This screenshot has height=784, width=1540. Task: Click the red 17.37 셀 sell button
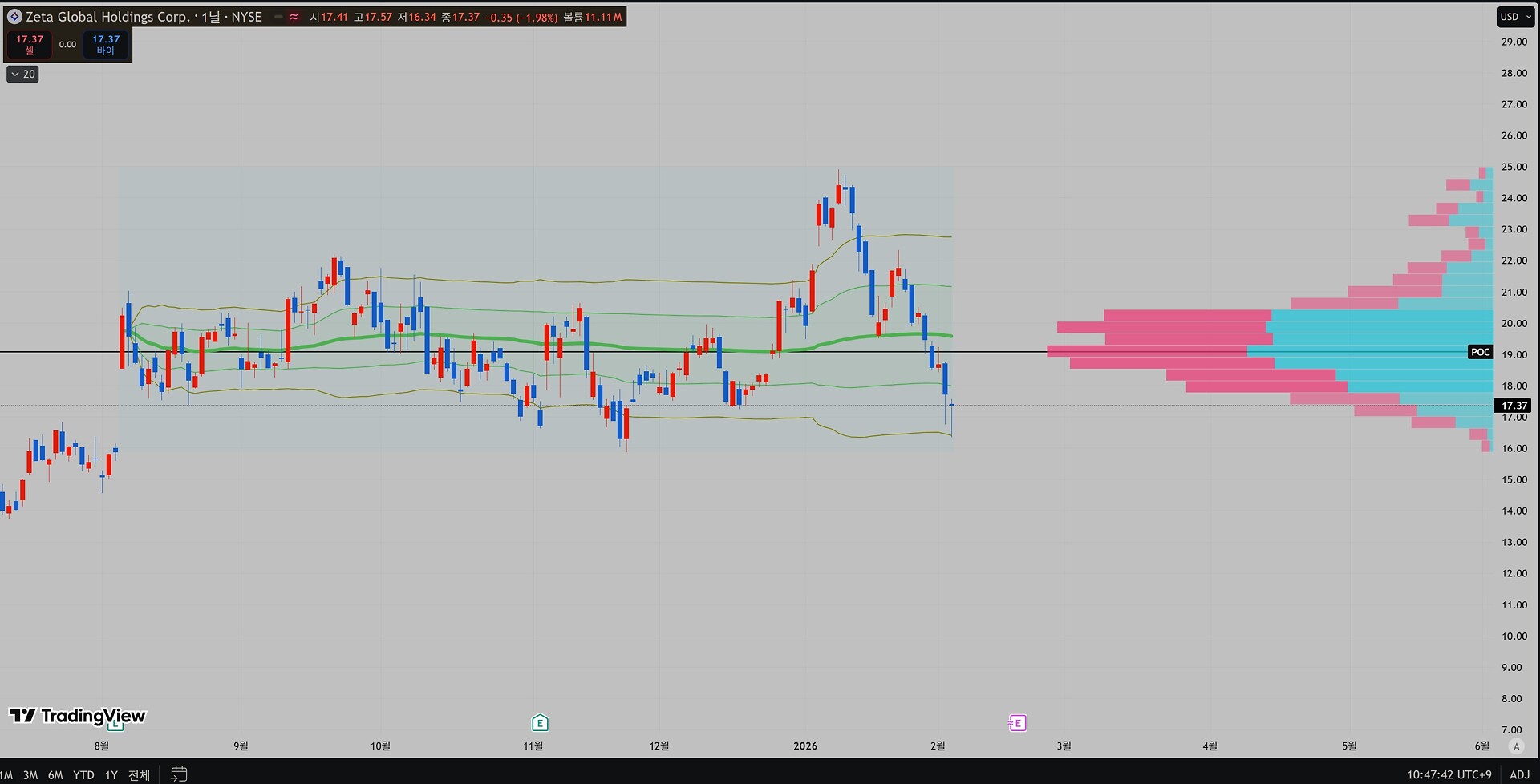pos(30,45)
